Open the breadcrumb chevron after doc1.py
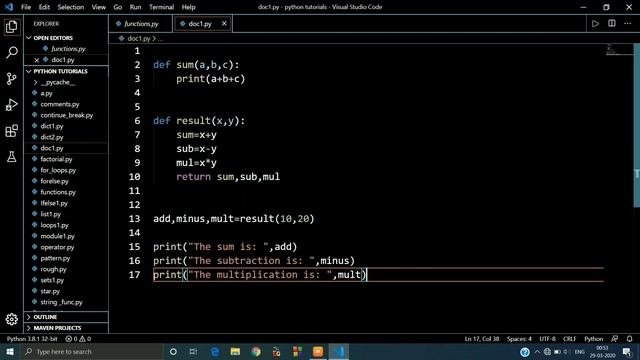Screen dimensions: 640x360 tap(154, 38)
